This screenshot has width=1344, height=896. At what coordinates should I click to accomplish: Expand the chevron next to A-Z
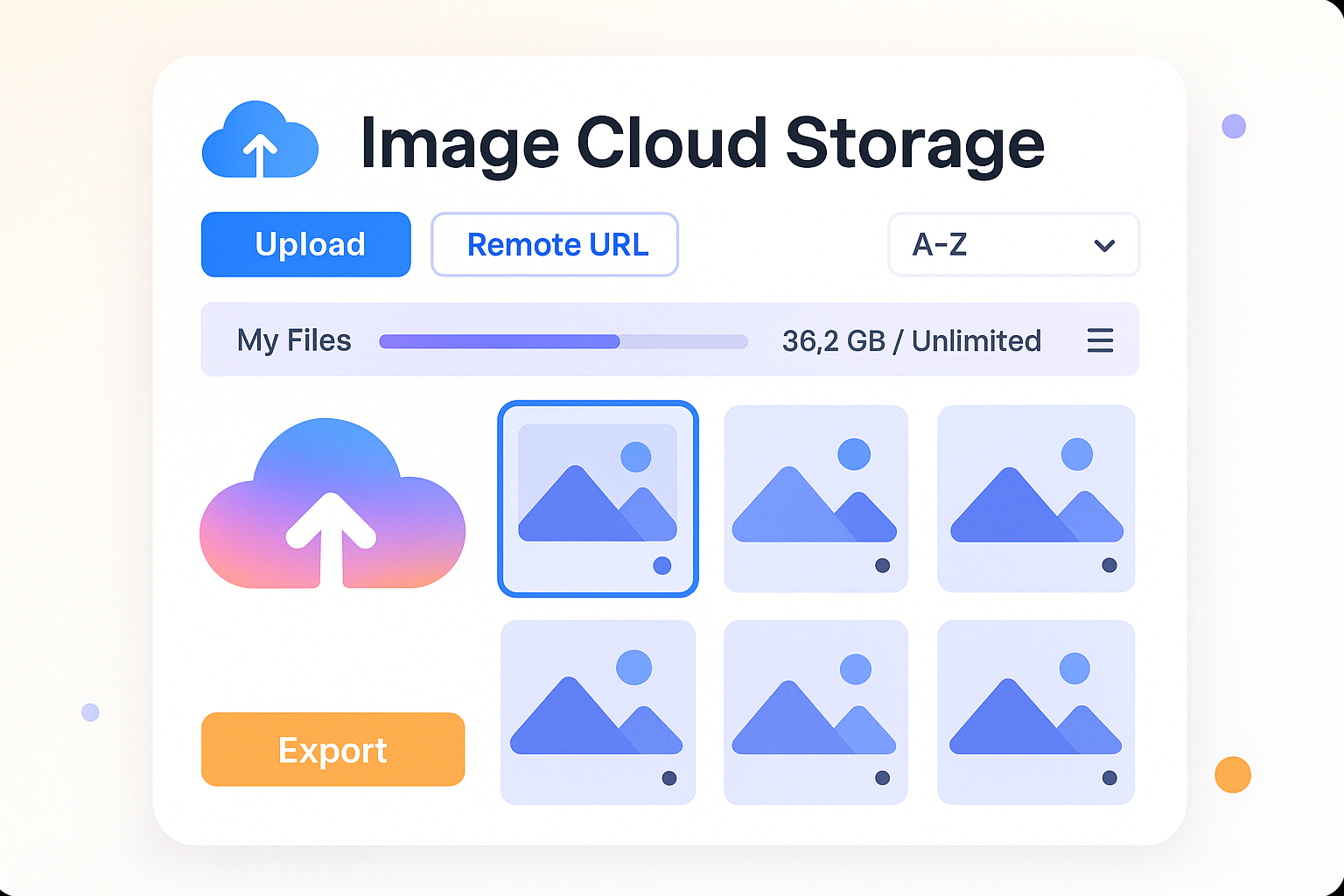pyautogui.click(x=1103, y=246)
